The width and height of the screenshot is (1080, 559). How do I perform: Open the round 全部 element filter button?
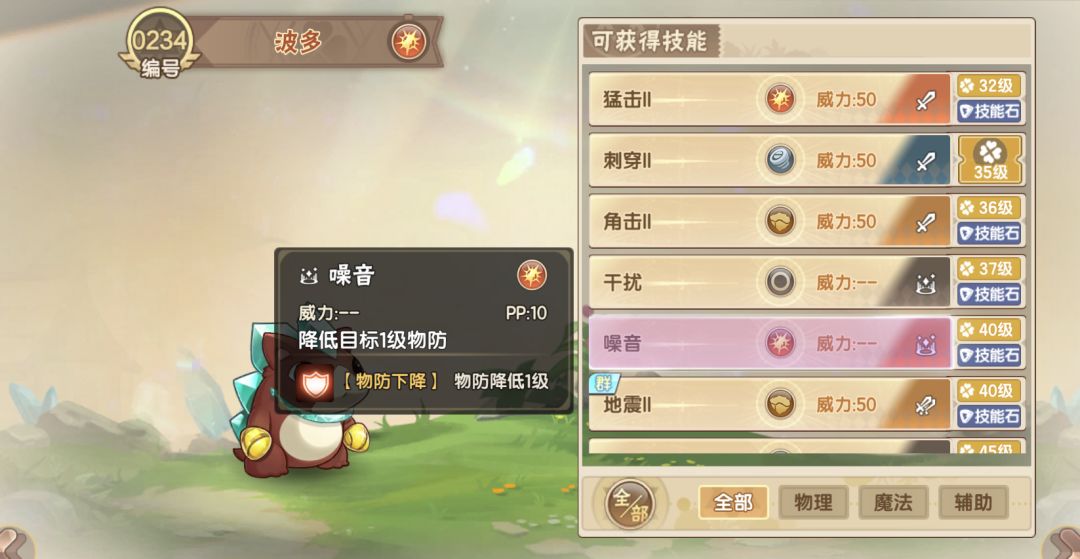coord(629,504)
